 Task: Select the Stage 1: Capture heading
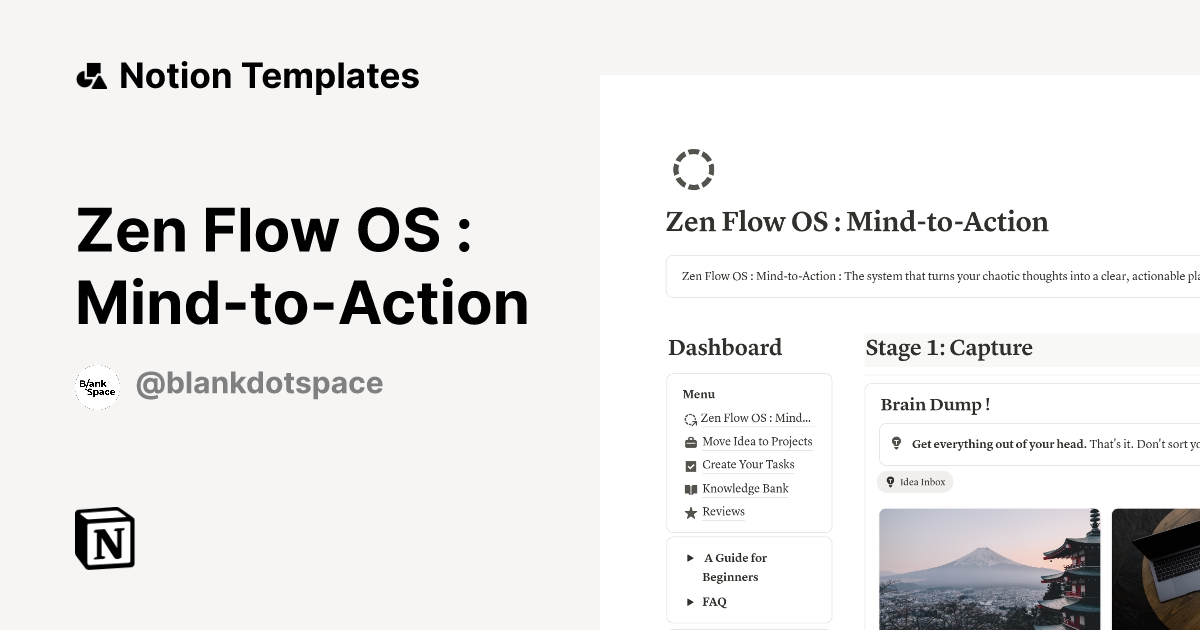(948, 348)
